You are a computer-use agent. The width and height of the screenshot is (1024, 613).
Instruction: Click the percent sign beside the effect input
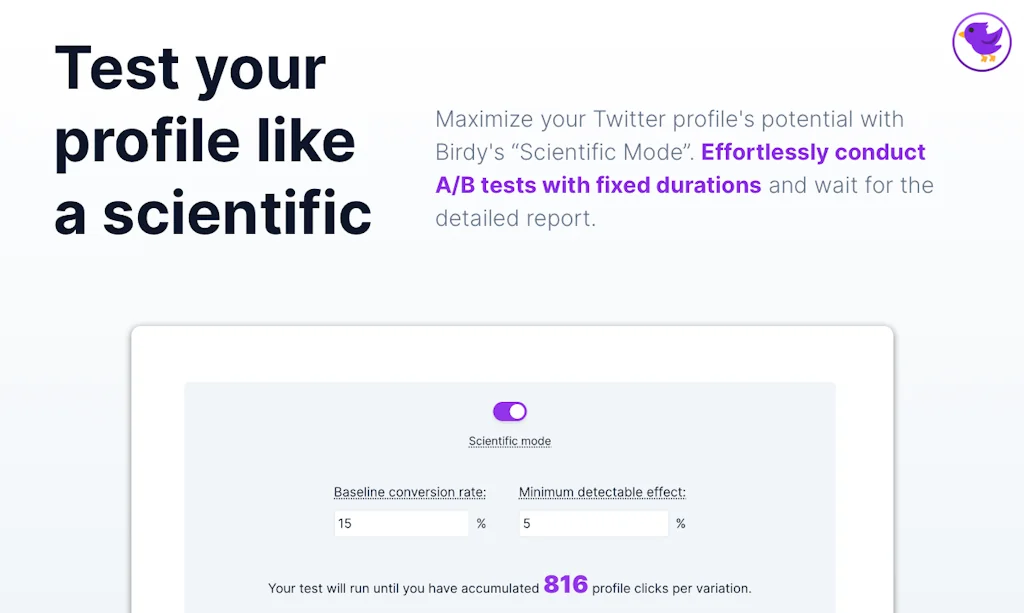pyautogui.click(x=681, y=523)
